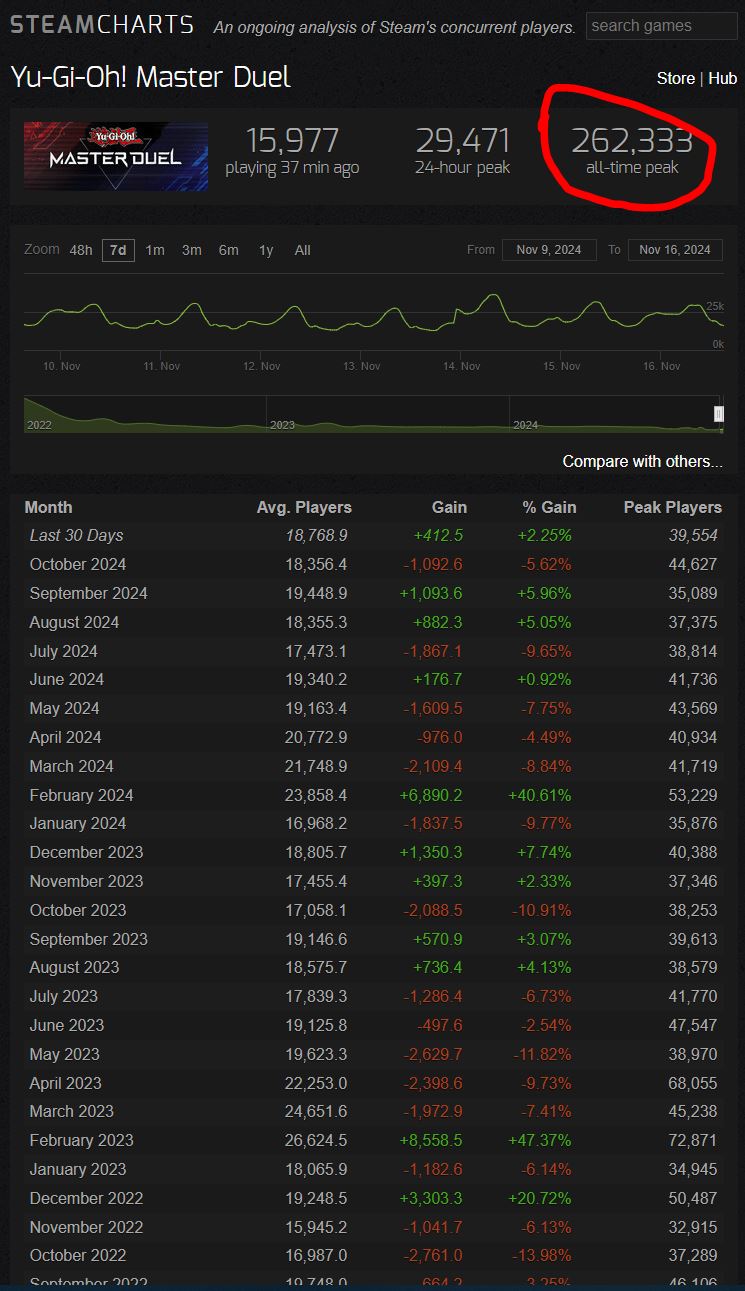This screenshot has width=745, height=1291.
Task: Click the Peak Players column header
Action: pyautogui.click(x=672, y=507)
